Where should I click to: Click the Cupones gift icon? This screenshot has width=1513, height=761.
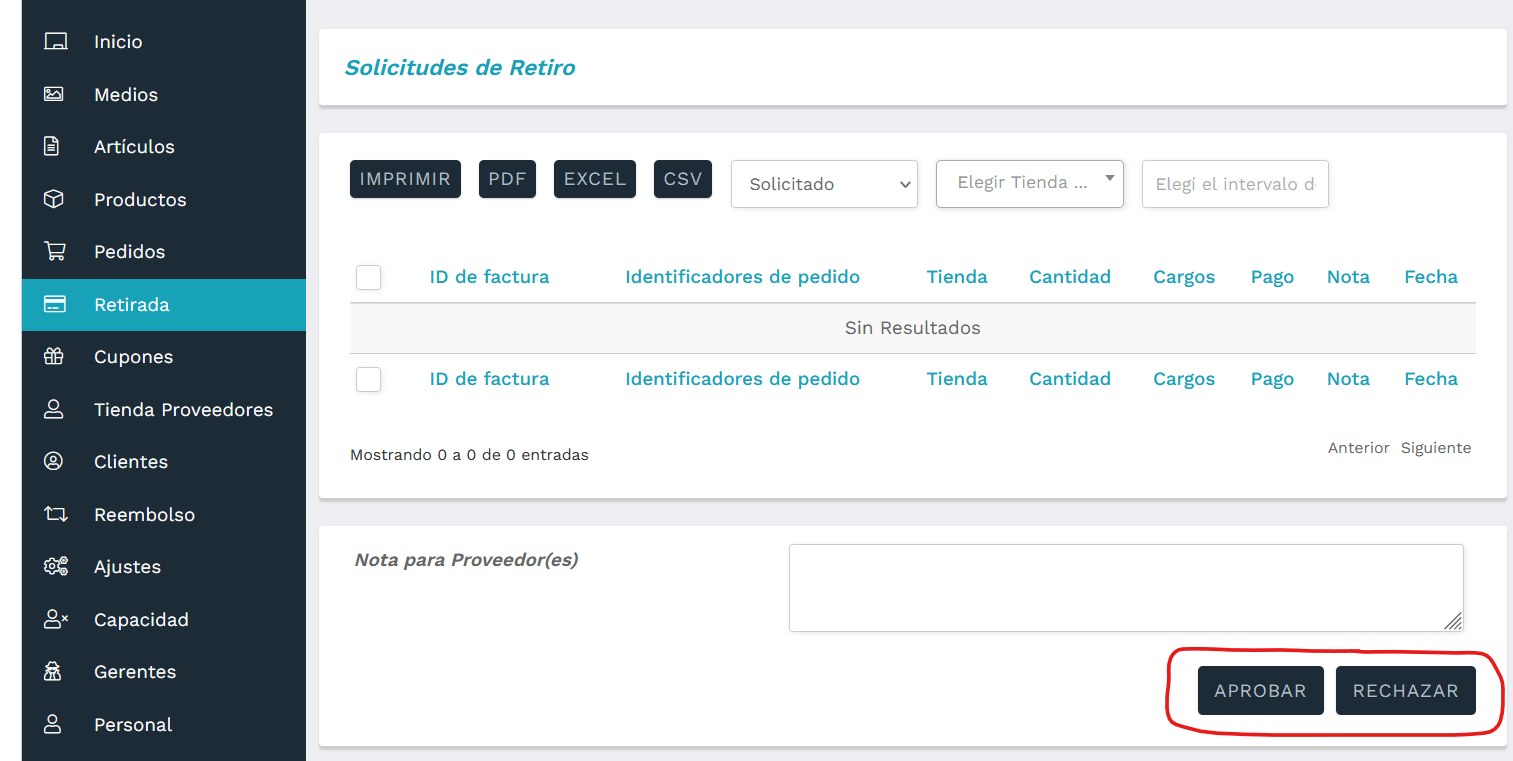pos(56,356)
